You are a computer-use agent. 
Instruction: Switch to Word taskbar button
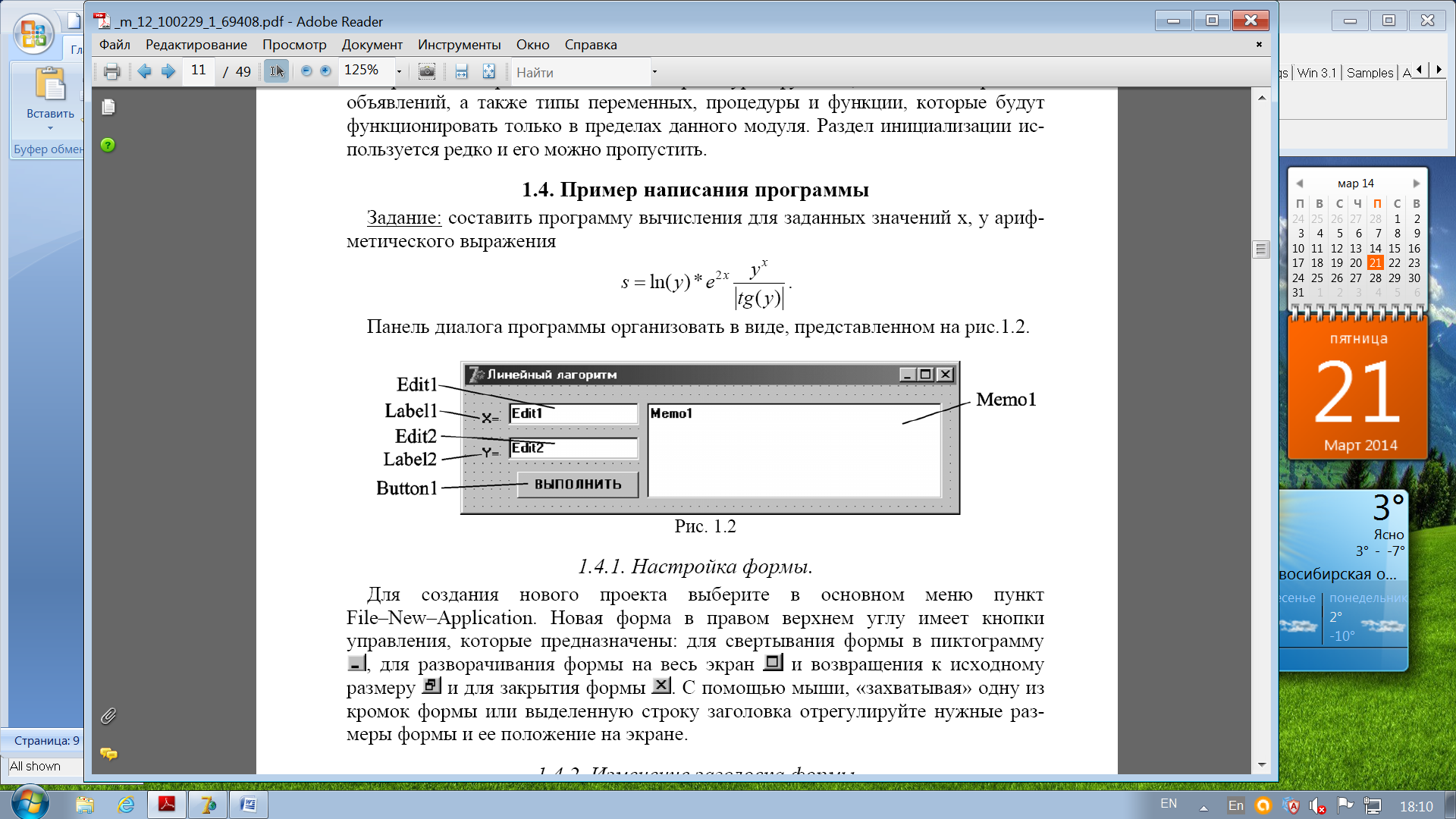click(249, 805)
